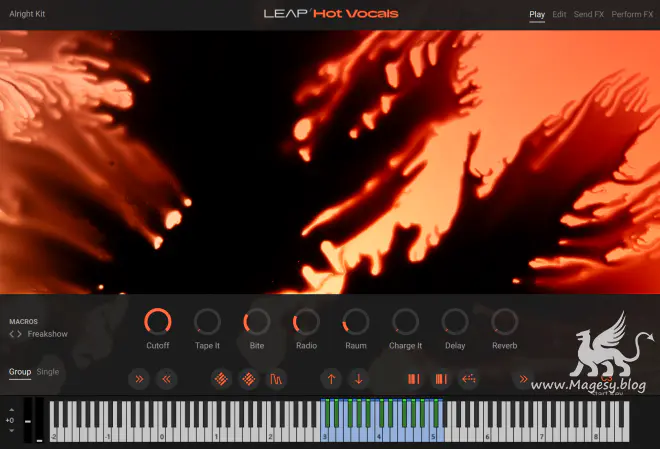Open the Send FX tab
This screenshot has width=660, height=449.
[589, 14]
